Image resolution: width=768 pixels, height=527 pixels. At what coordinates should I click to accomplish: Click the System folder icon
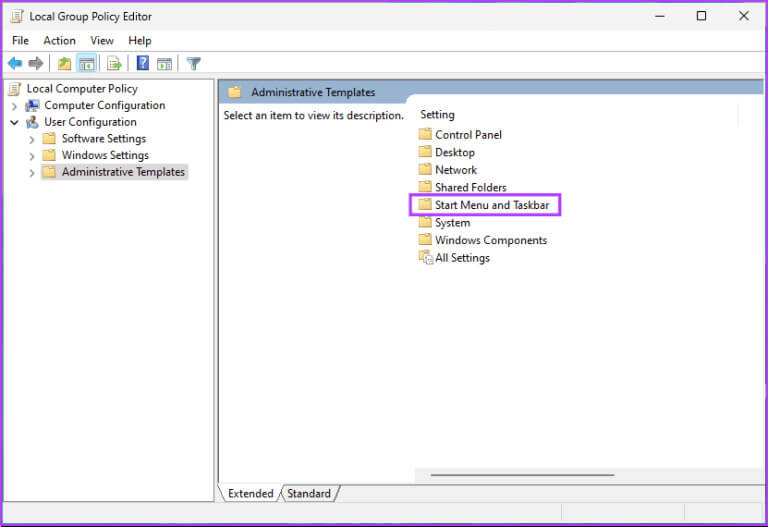(425, 222)
